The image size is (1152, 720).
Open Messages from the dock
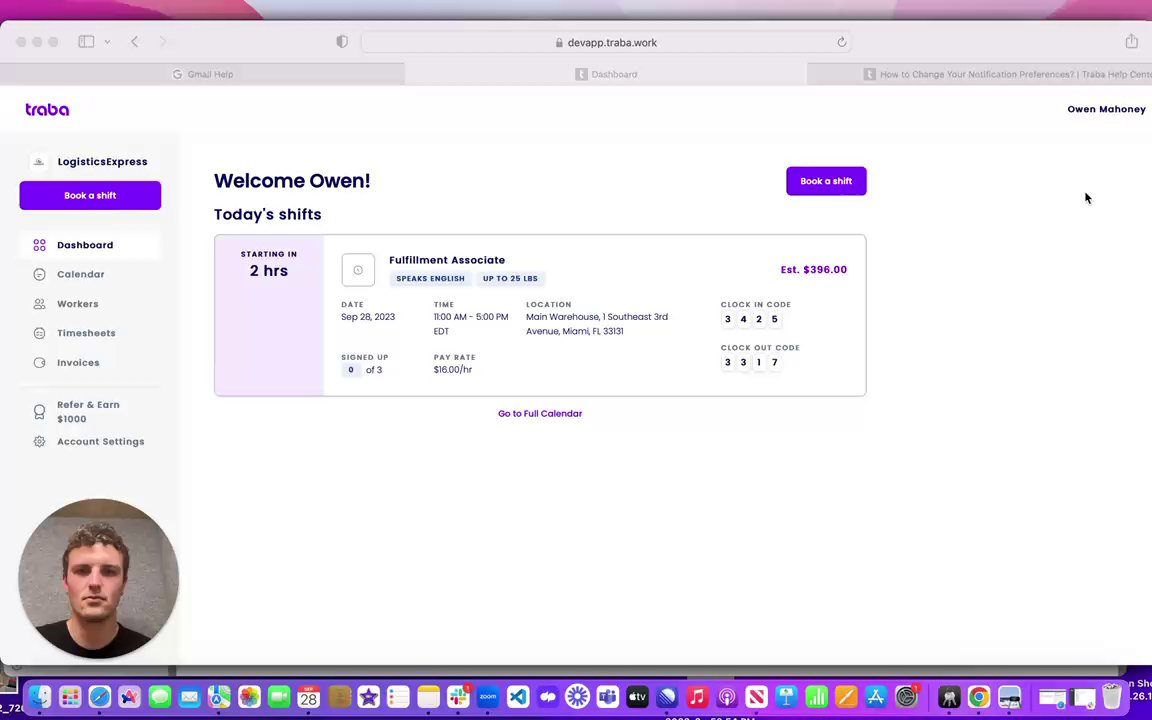point(159,696)
